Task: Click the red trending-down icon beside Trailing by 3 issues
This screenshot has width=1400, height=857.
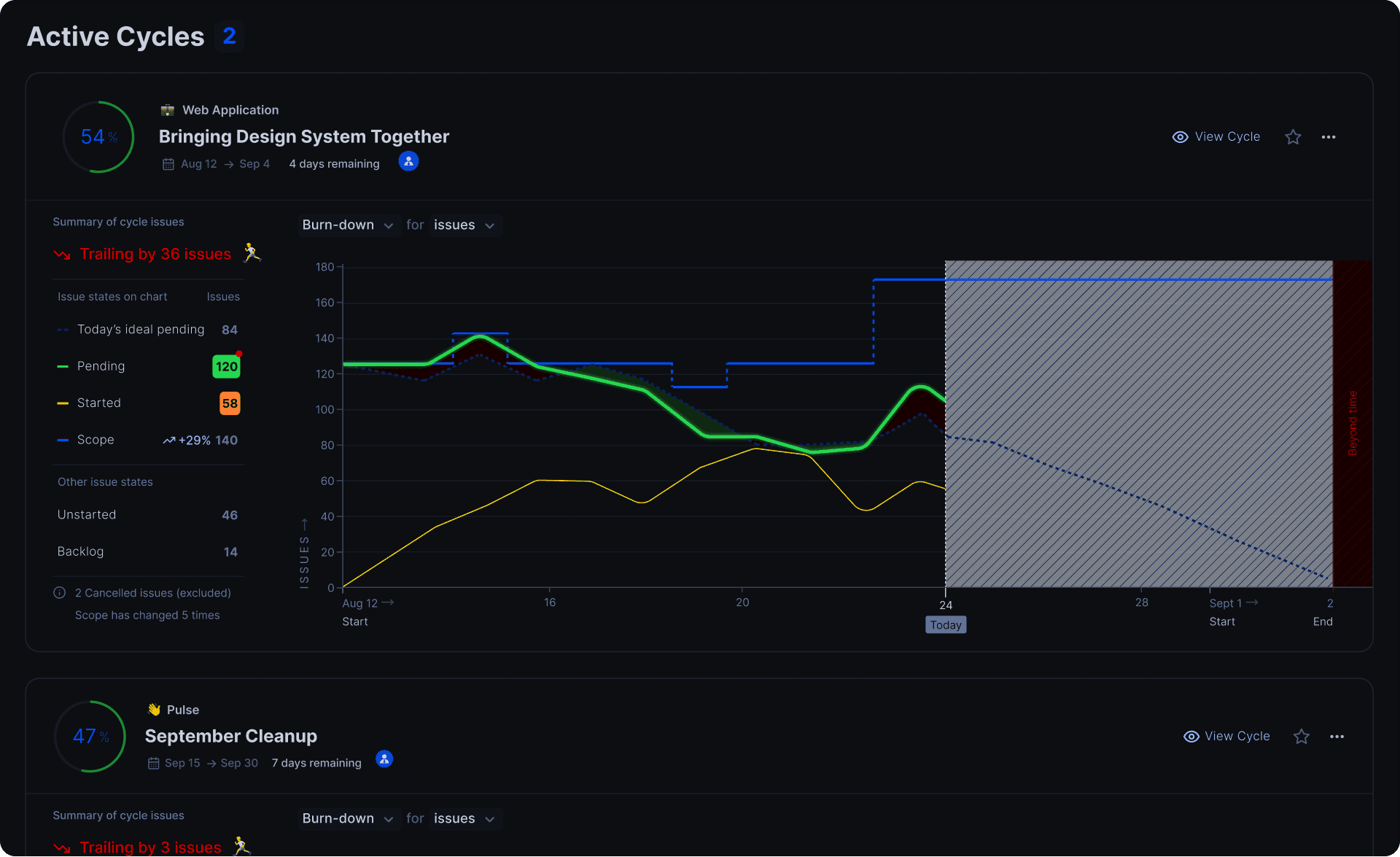Action: (x=62, y=848)
